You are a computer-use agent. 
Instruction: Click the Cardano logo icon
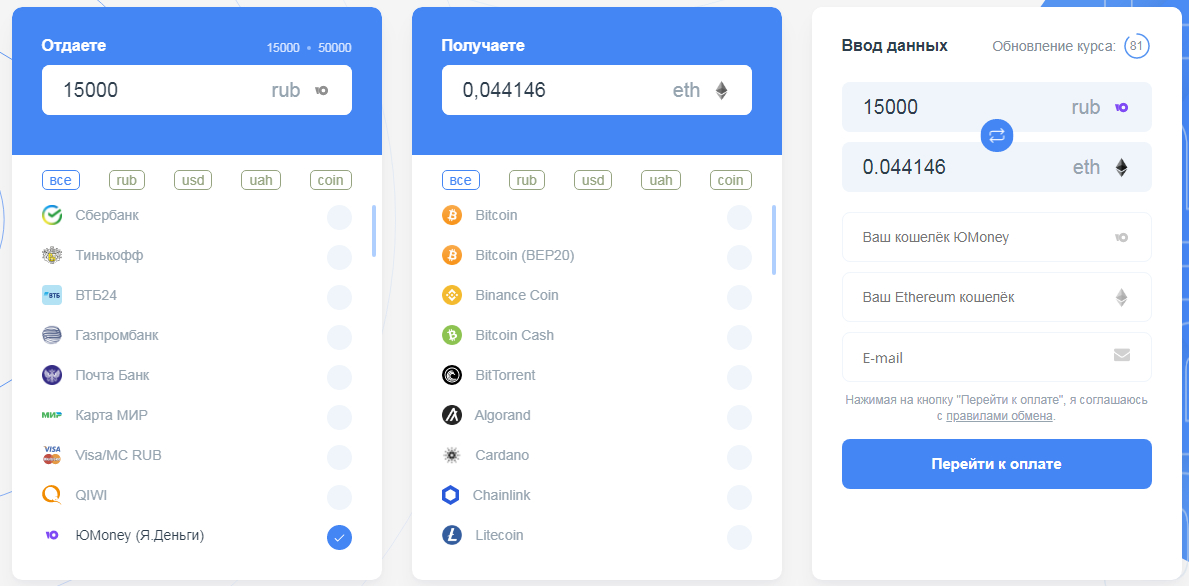point(452,456)
